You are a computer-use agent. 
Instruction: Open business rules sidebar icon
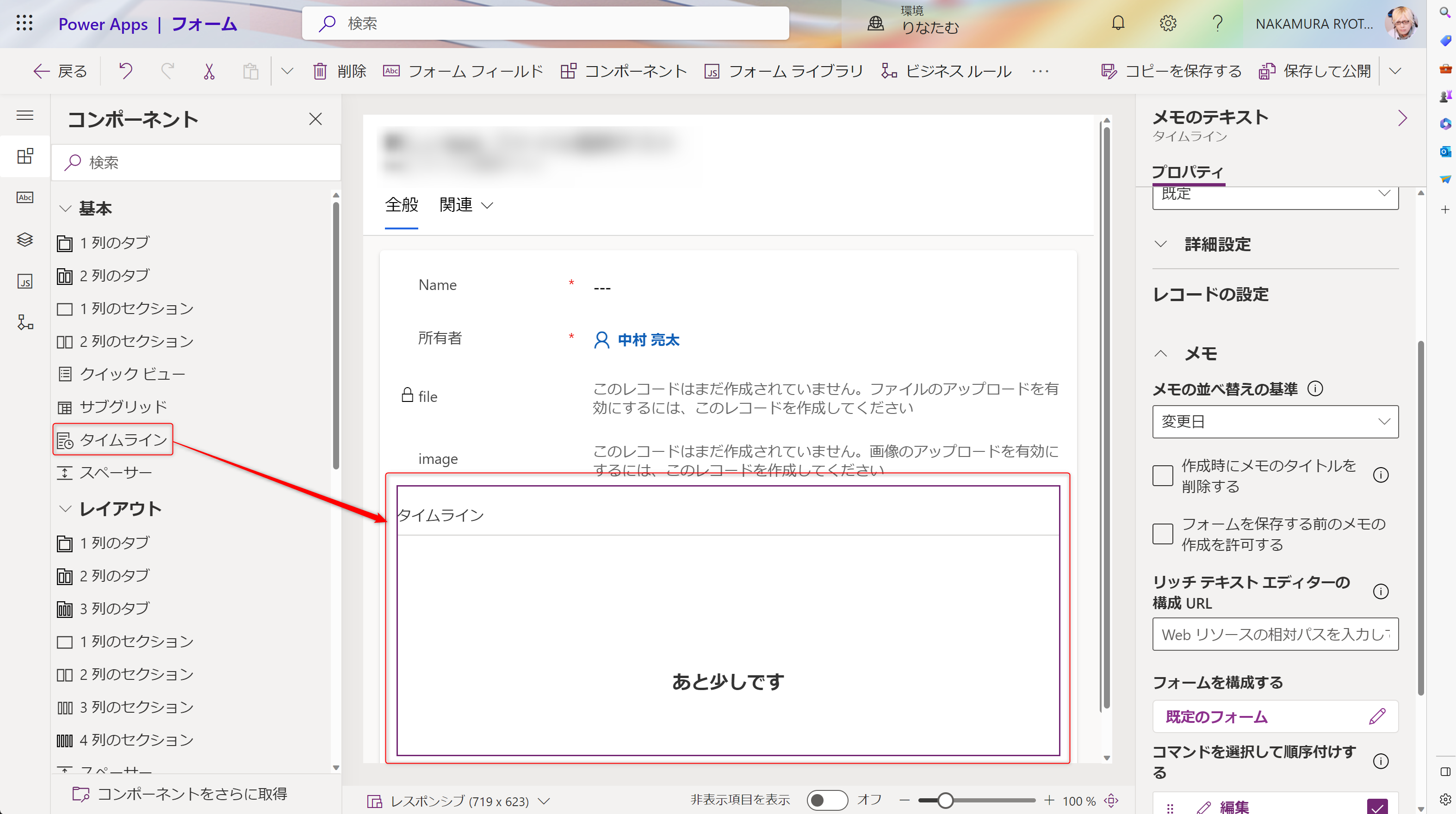click(x=25, y=322)
